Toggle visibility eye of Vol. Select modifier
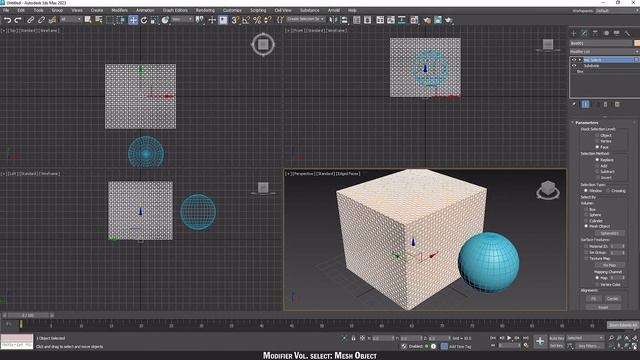 tap(573, 60)
